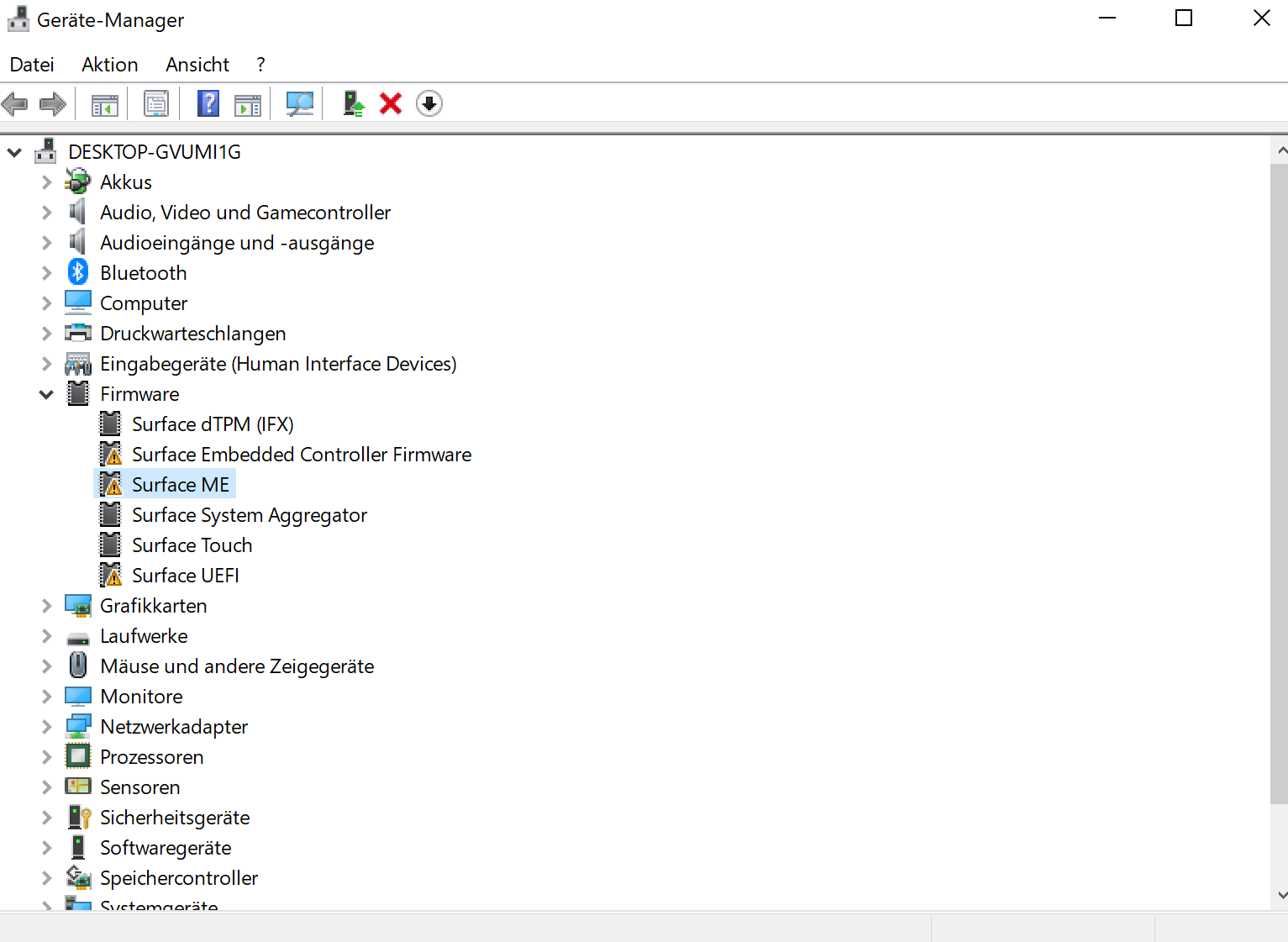The height and width of the screenshot is (942, 1288).
Task: Open the Ansicht menu
Action: (x=197, y=65)
